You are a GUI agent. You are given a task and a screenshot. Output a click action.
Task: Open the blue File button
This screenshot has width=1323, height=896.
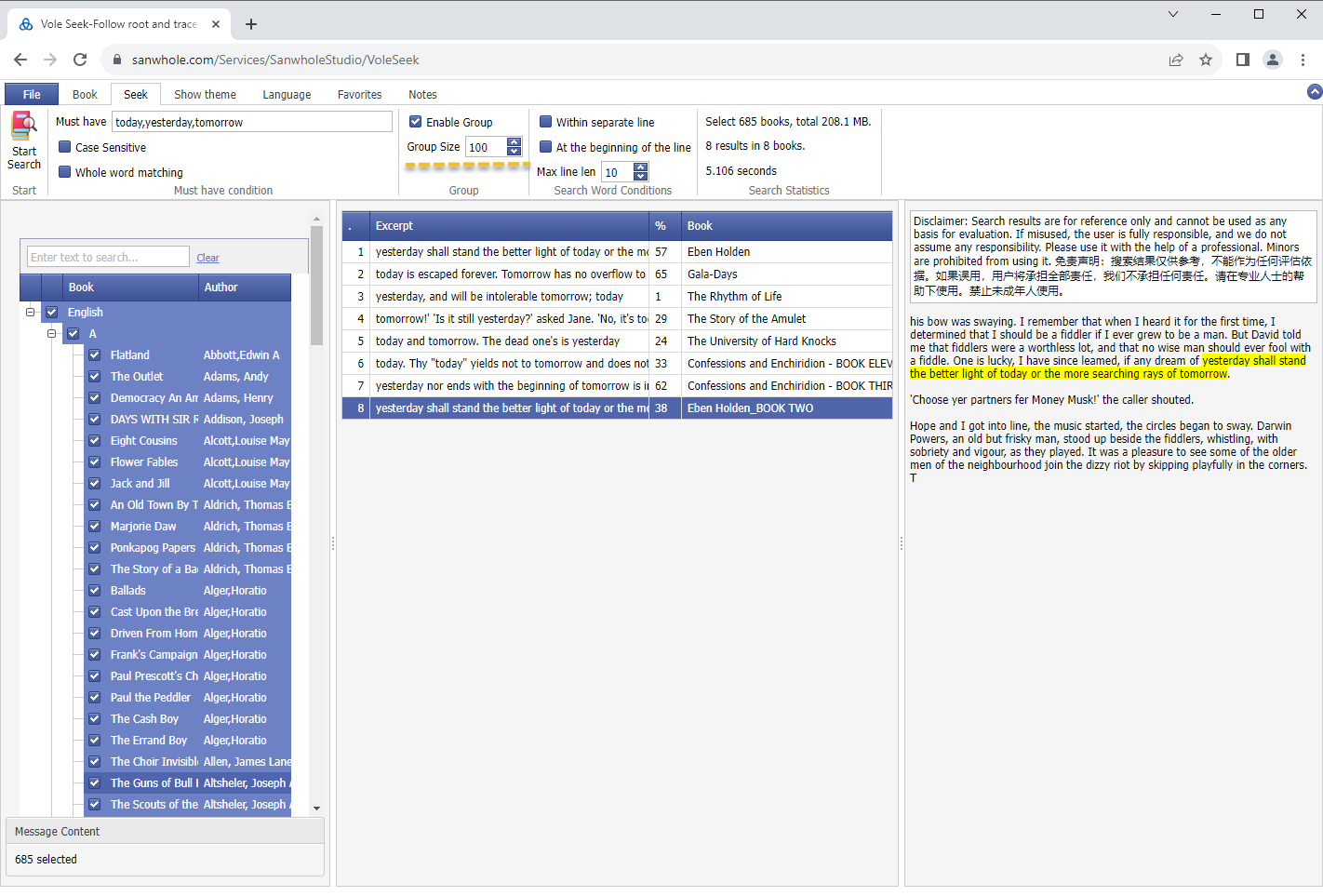pos(32,95)
